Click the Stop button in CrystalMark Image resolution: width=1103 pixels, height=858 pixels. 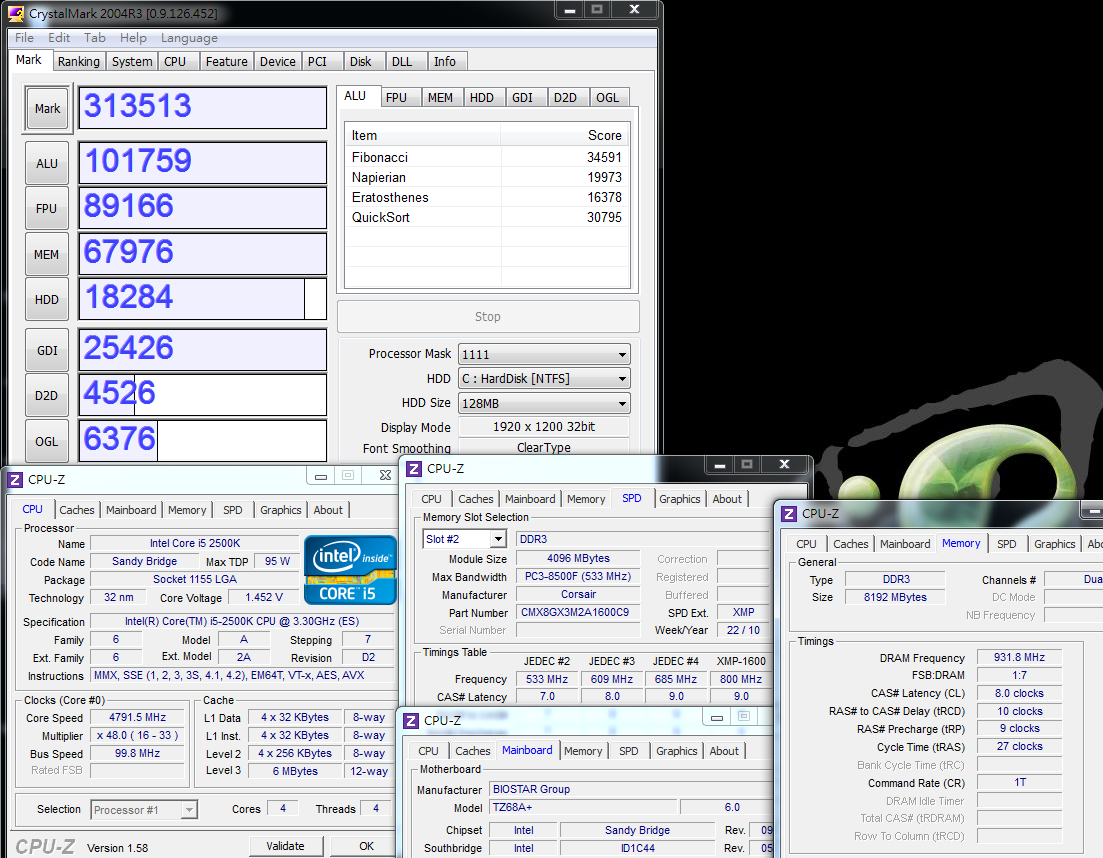pyautogui.click(x=488, y=317)
